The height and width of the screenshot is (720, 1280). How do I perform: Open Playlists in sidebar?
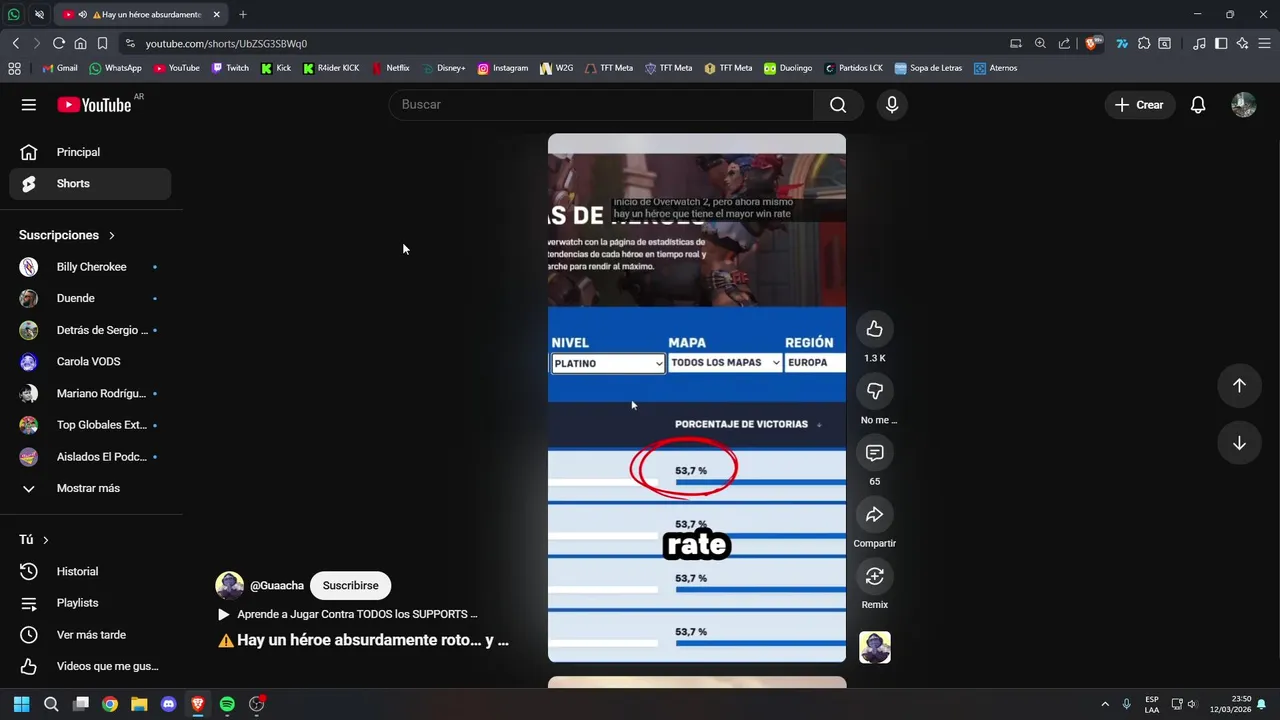tap(91, 603)
